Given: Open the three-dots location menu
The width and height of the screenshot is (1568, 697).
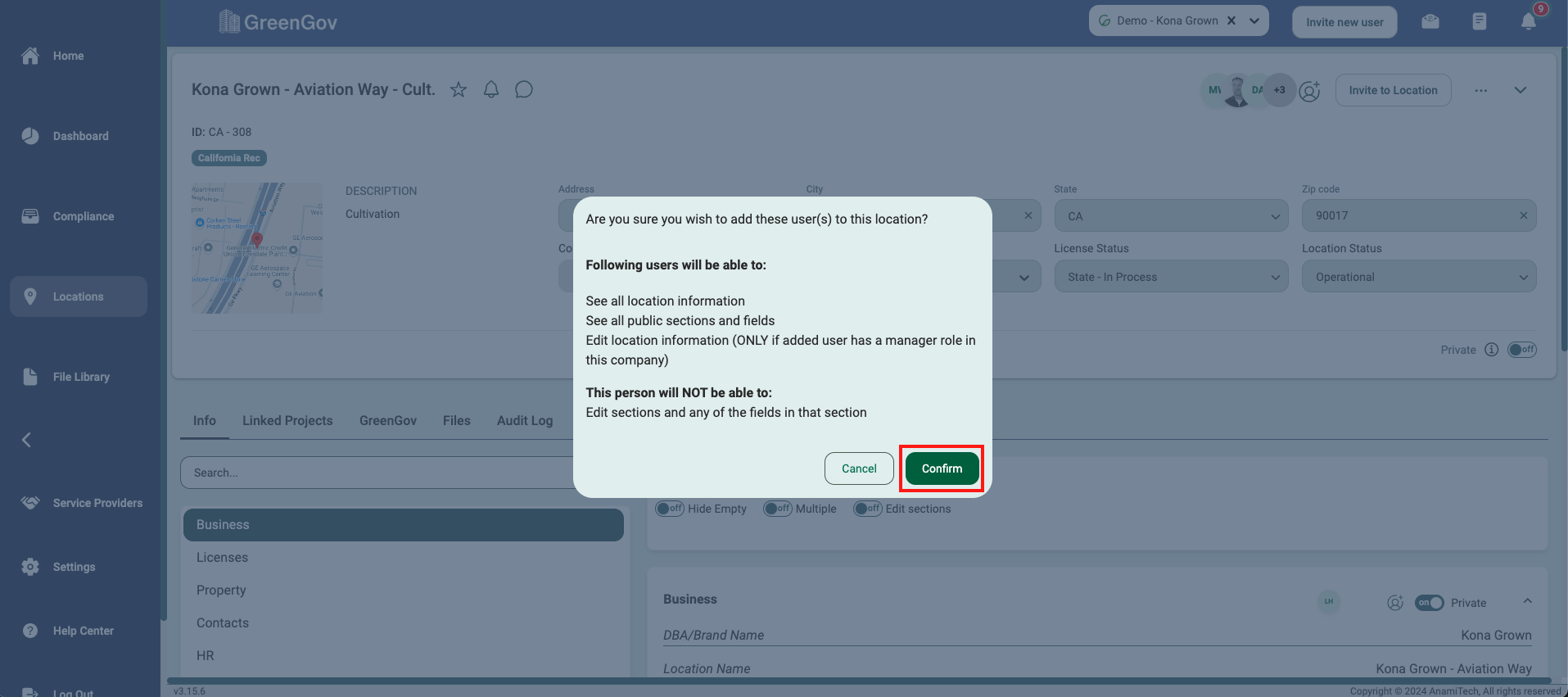Looking at the screenshot, I should (x=1481, y=90).
